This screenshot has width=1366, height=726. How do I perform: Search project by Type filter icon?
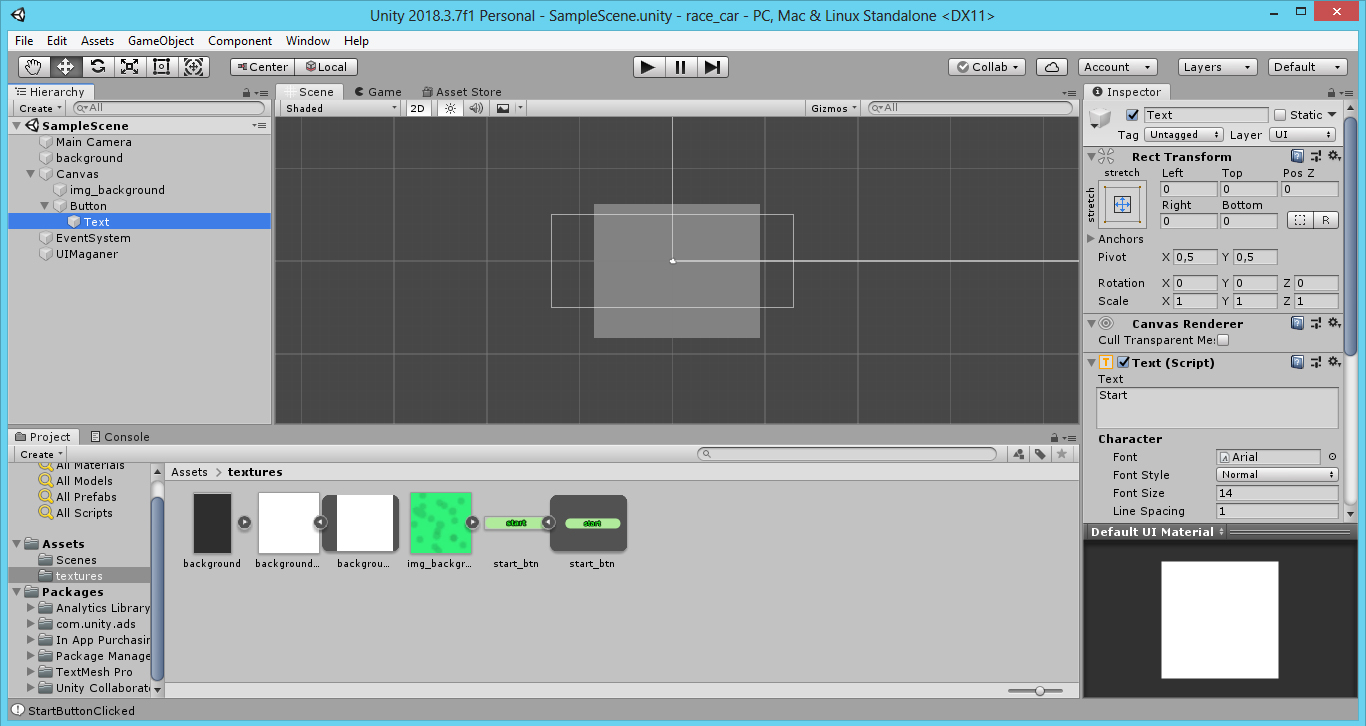1019,454
